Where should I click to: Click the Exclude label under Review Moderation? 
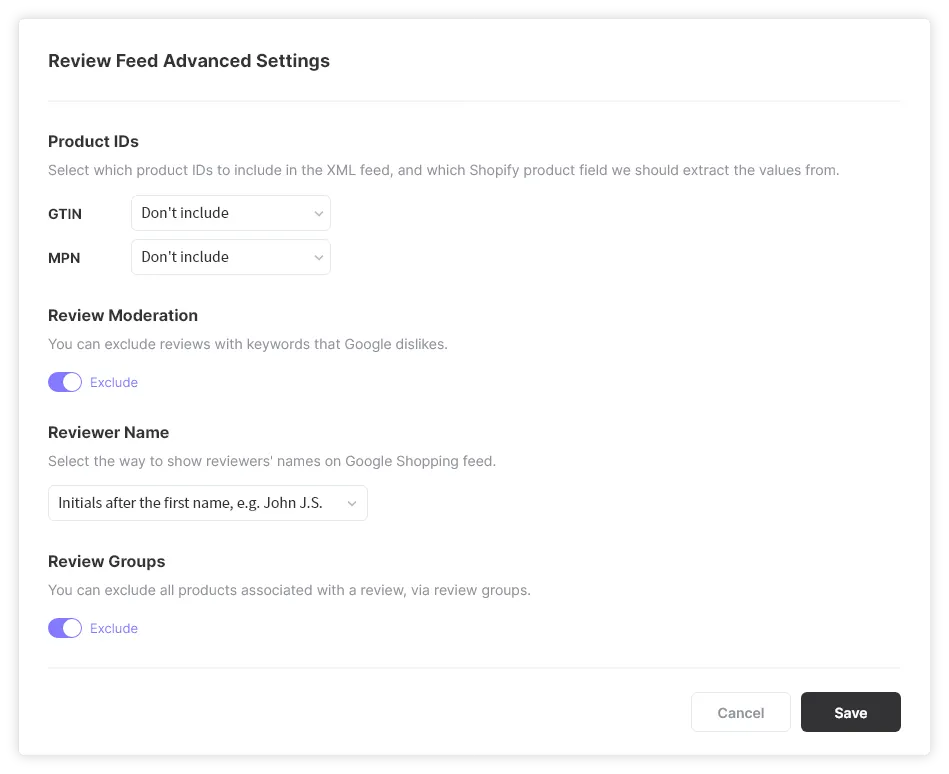pyautogui.click(x=114, y=382)
